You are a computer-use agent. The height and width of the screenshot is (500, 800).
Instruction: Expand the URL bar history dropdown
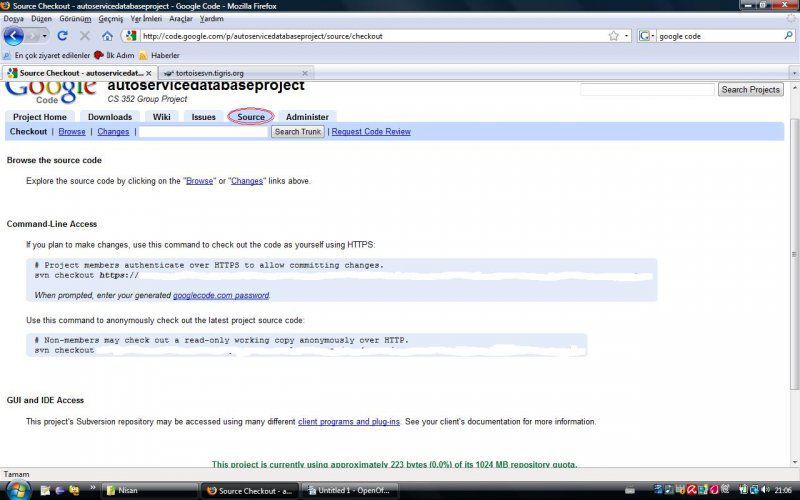(x=627, y=36)
